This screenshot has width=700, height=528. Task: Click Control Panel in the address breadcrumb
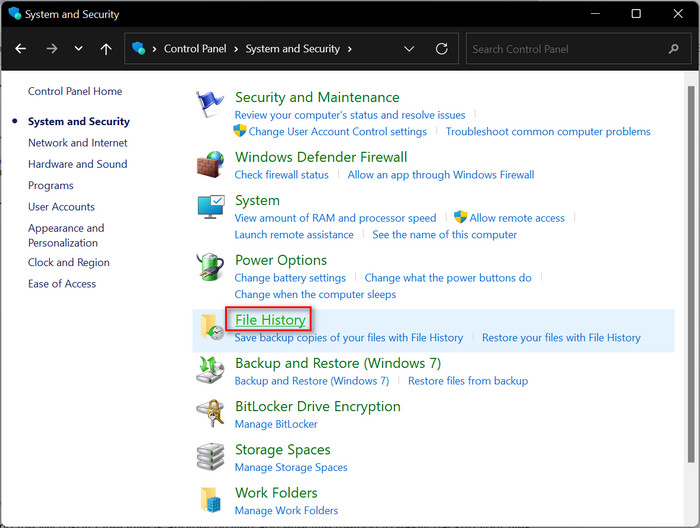[195, 49]
